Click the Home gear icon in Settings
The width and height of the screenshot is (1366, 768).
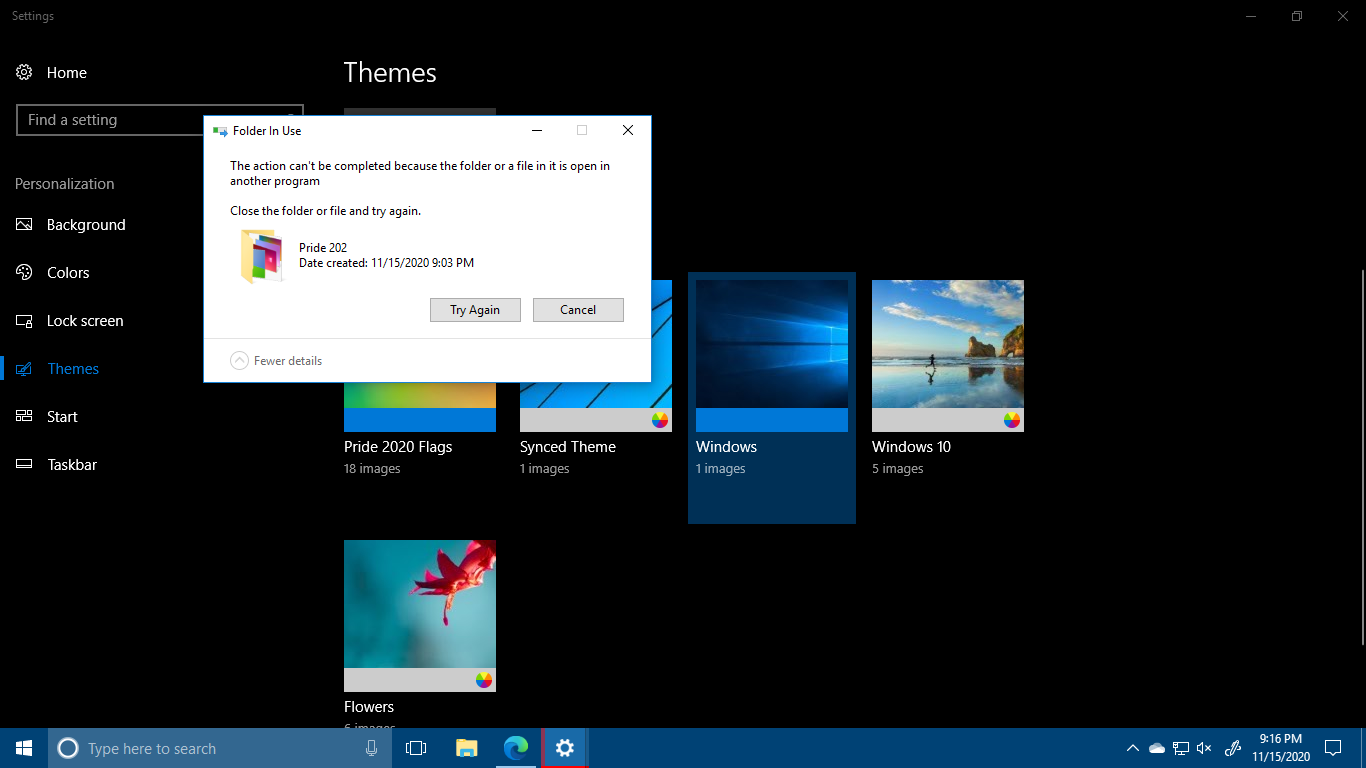24,72
